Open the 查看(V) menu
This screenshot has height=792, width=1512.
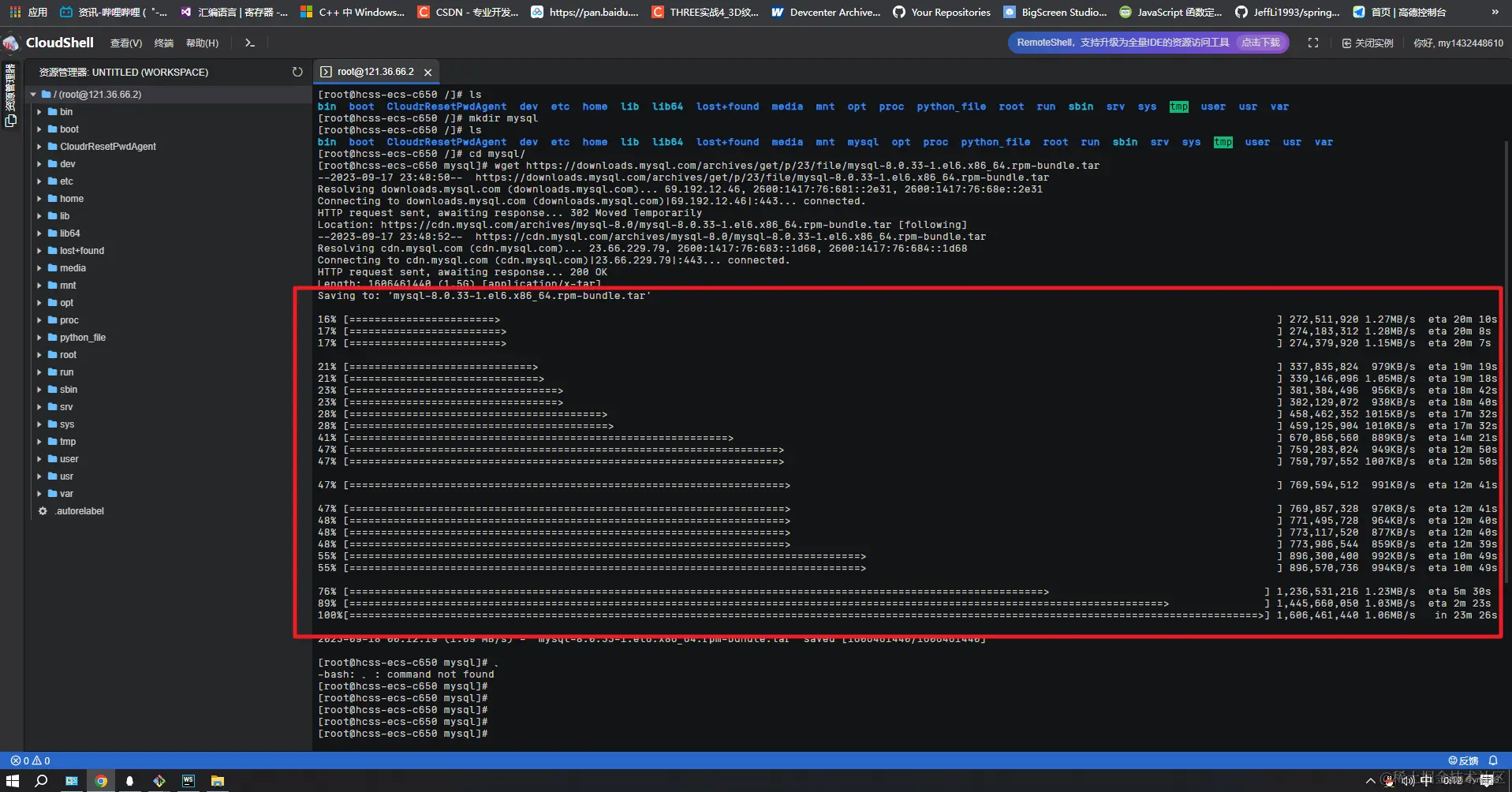click(x=125, y=43)
